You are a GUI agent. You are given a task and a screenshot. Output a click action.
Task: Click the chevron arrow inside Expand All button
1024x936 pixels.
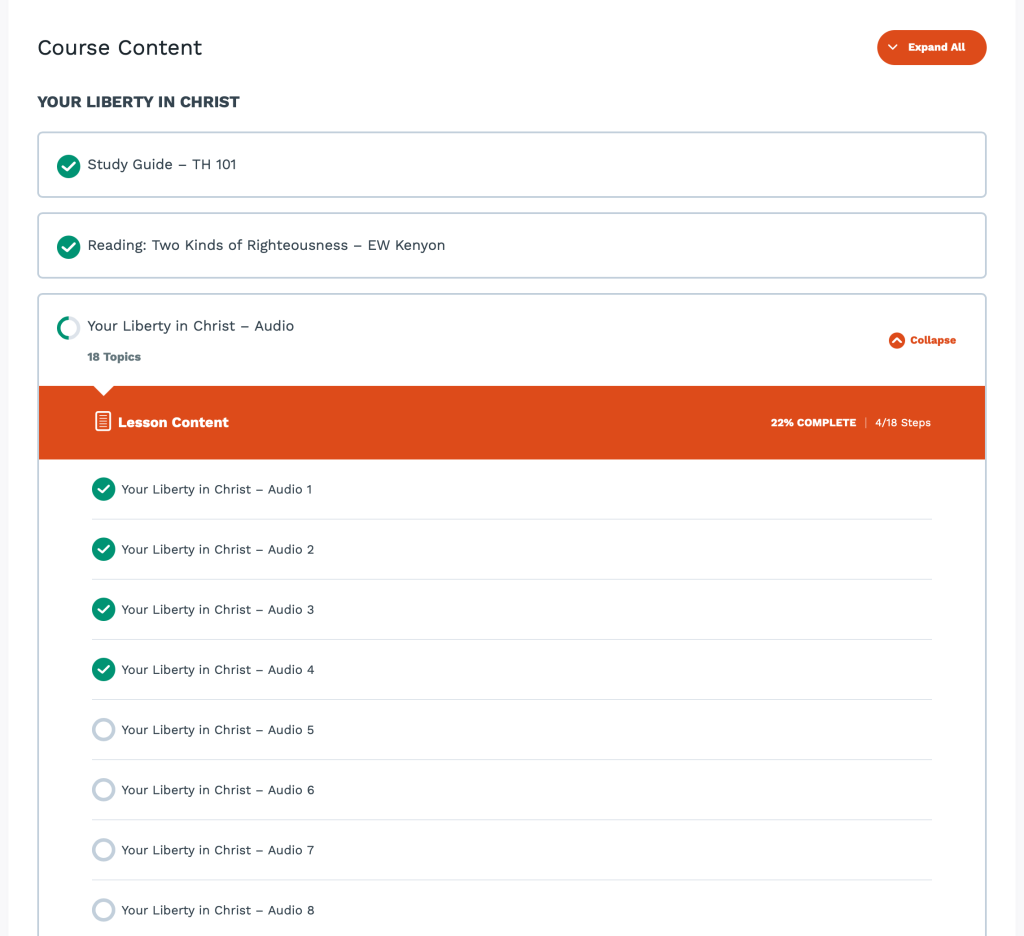coord(893,47)
